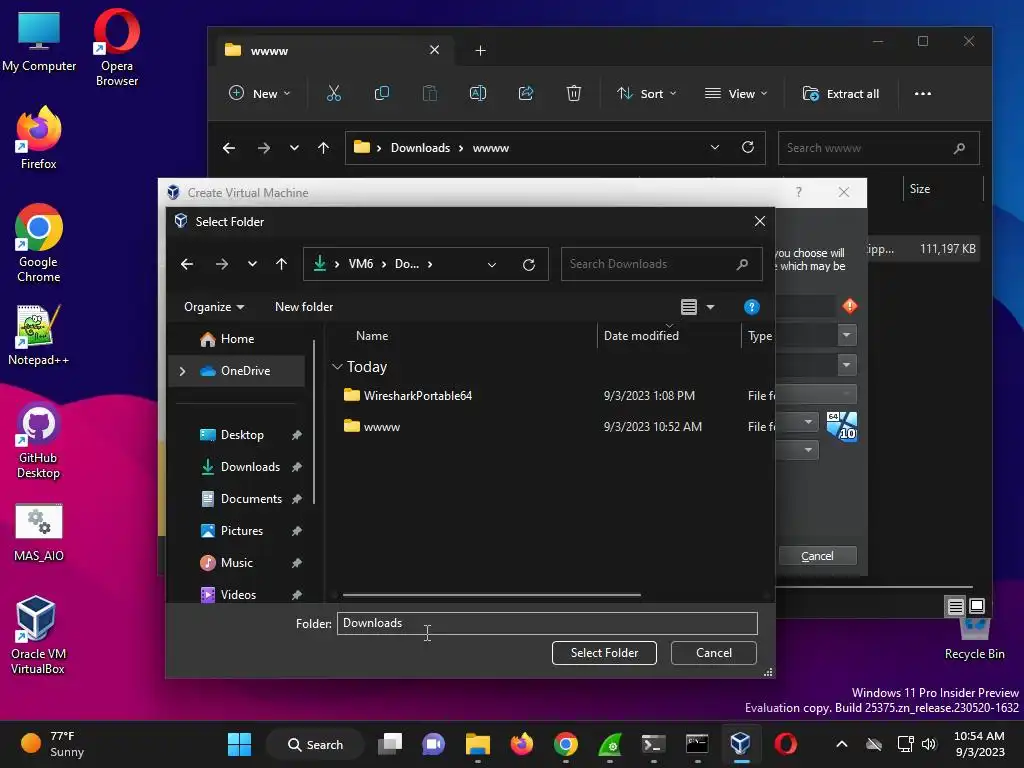
Task: Refresh the Select Folder dialog listing
Action: (x=529, y=264)
